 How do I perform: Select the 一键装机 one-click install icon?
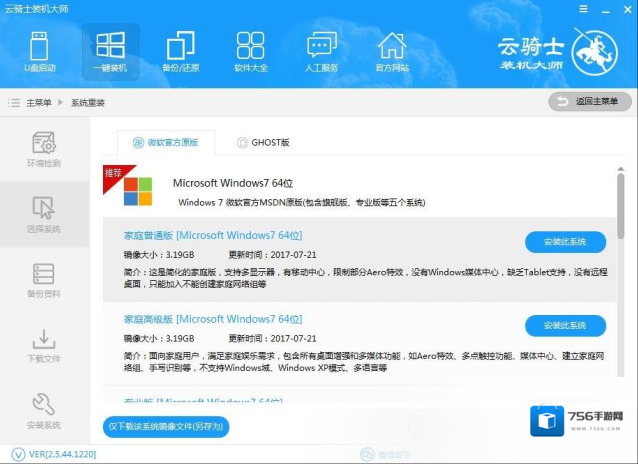[110, 51]
